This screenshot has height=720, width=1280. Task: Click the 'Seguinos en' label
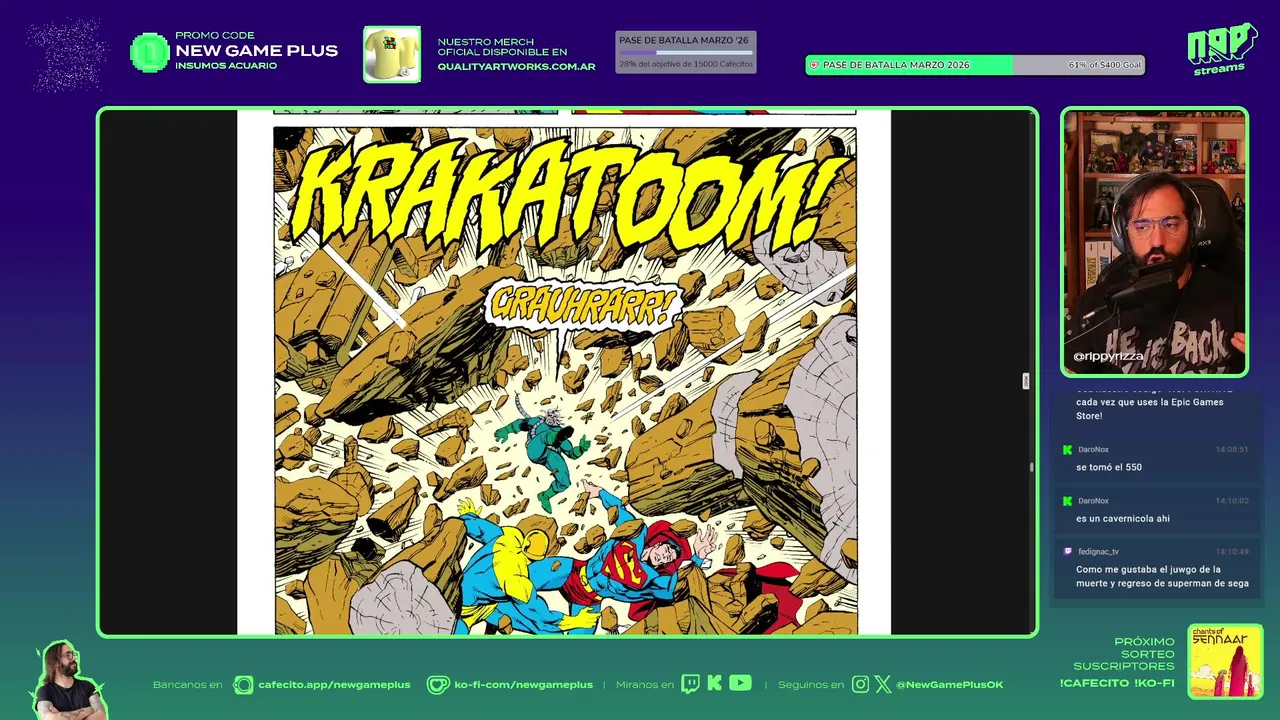[x=811, y=685]
